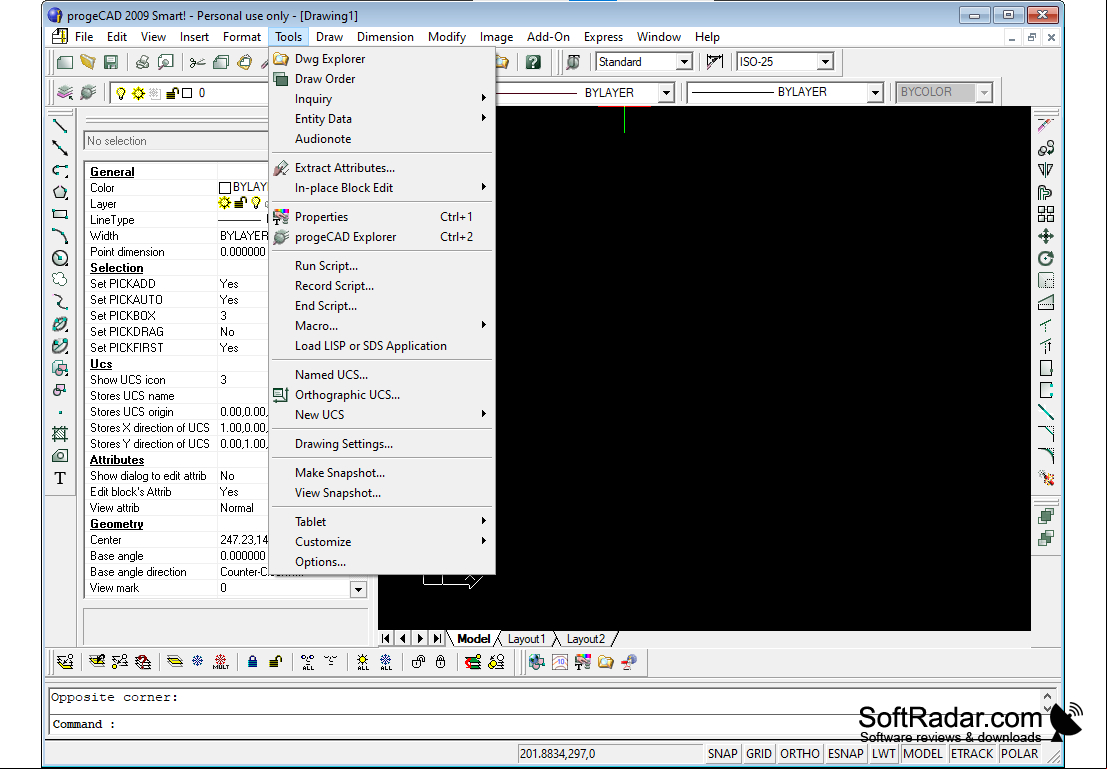The image size is (1107, 769).
Task: Click the Mirror tool in Modify toolbar
Action: tap(1046, 170)
